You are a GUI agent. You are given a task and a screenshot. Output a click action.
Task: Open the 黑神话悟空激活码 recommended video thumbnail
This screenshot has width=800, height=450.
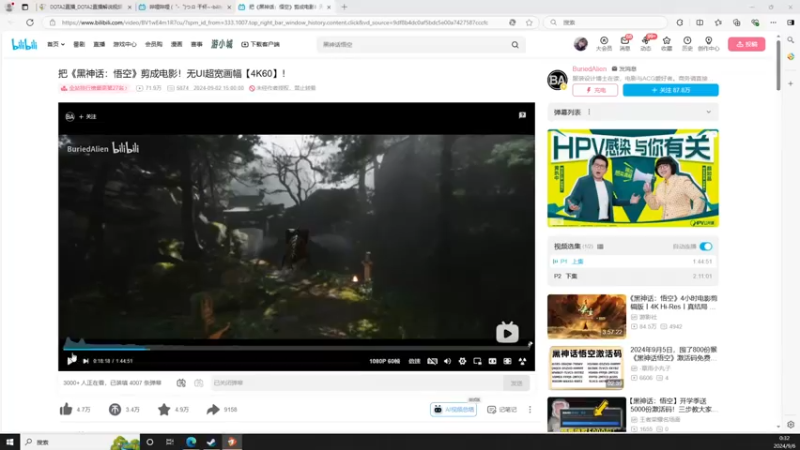(587, 367)
